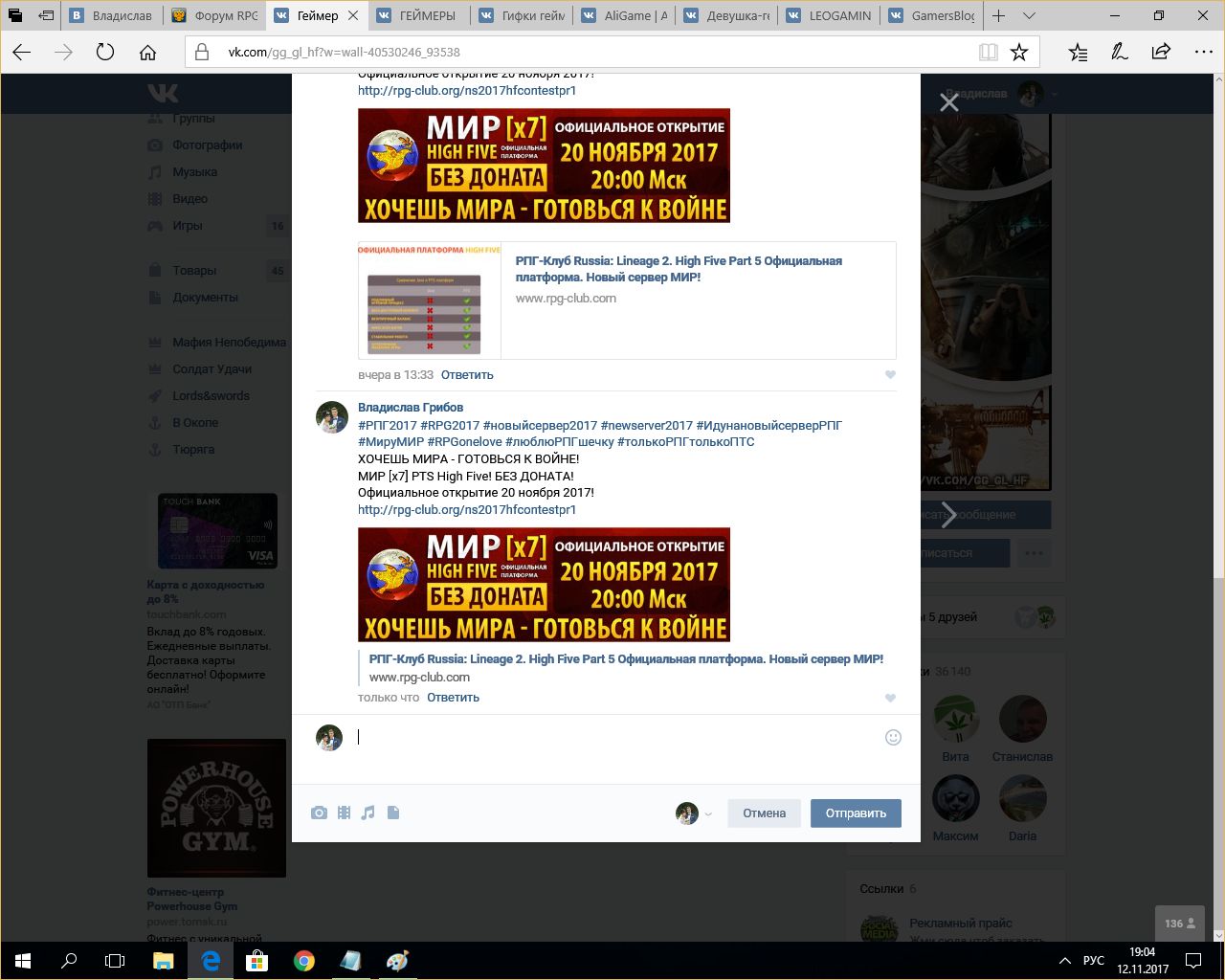
Task: Open a new browser tab
Action: 998,16
